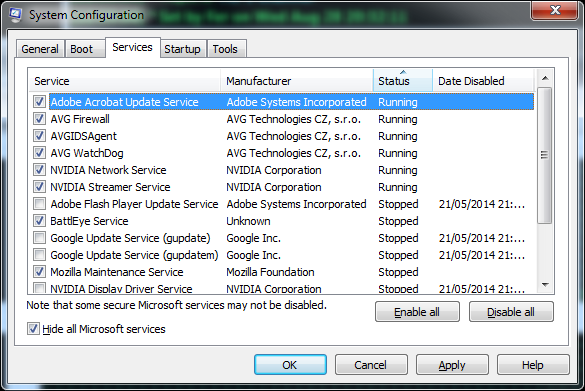The height and width of the screenshot is (391, 585).
Task: Select Adobe Flash Player Update Service name
Action: pyautogui.click(x=134, y=204)
